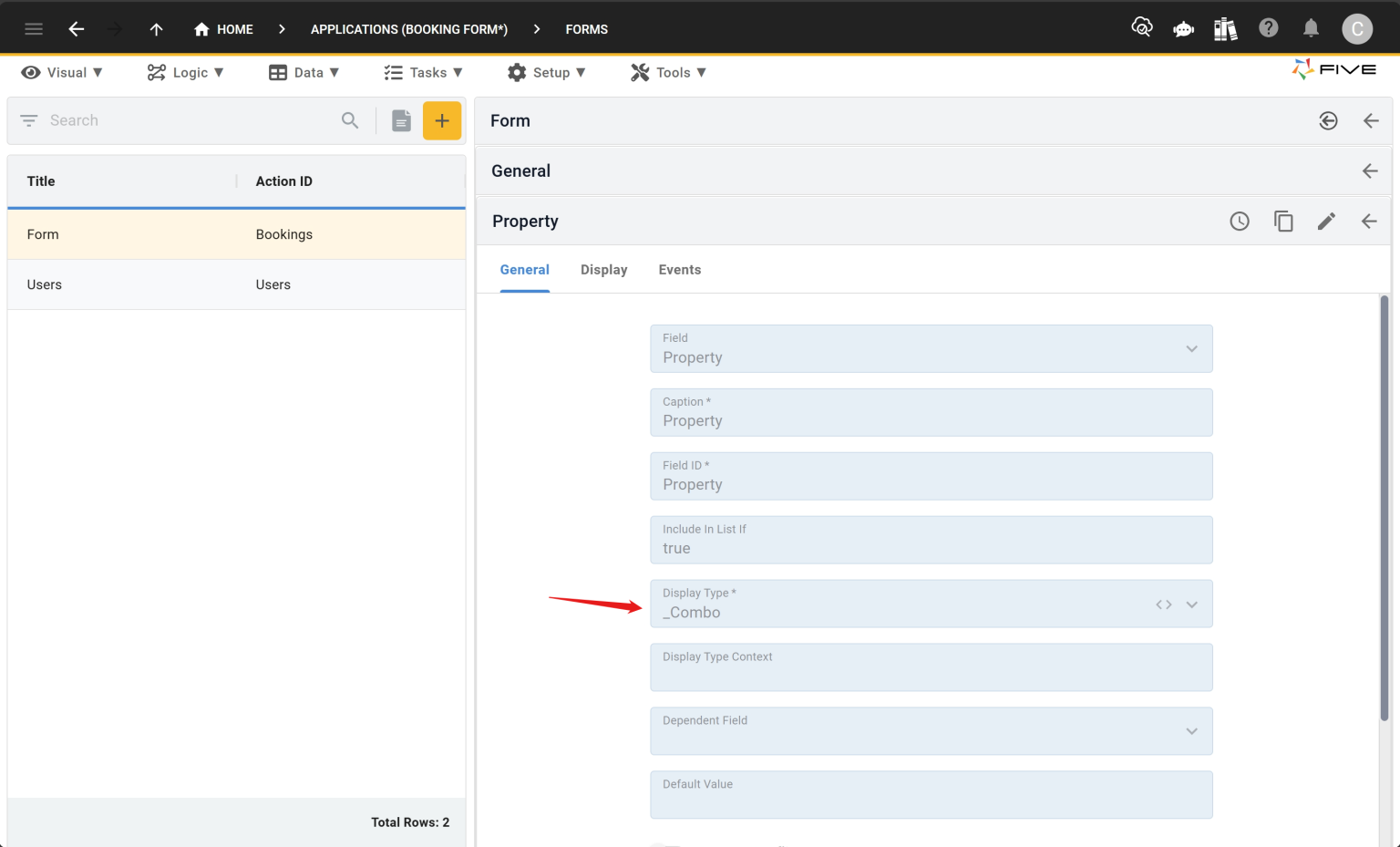The height and width of the screenshot is (847, 1400).
Task: Open the Dependent Field dropdown
Action: pos(1191,730)
